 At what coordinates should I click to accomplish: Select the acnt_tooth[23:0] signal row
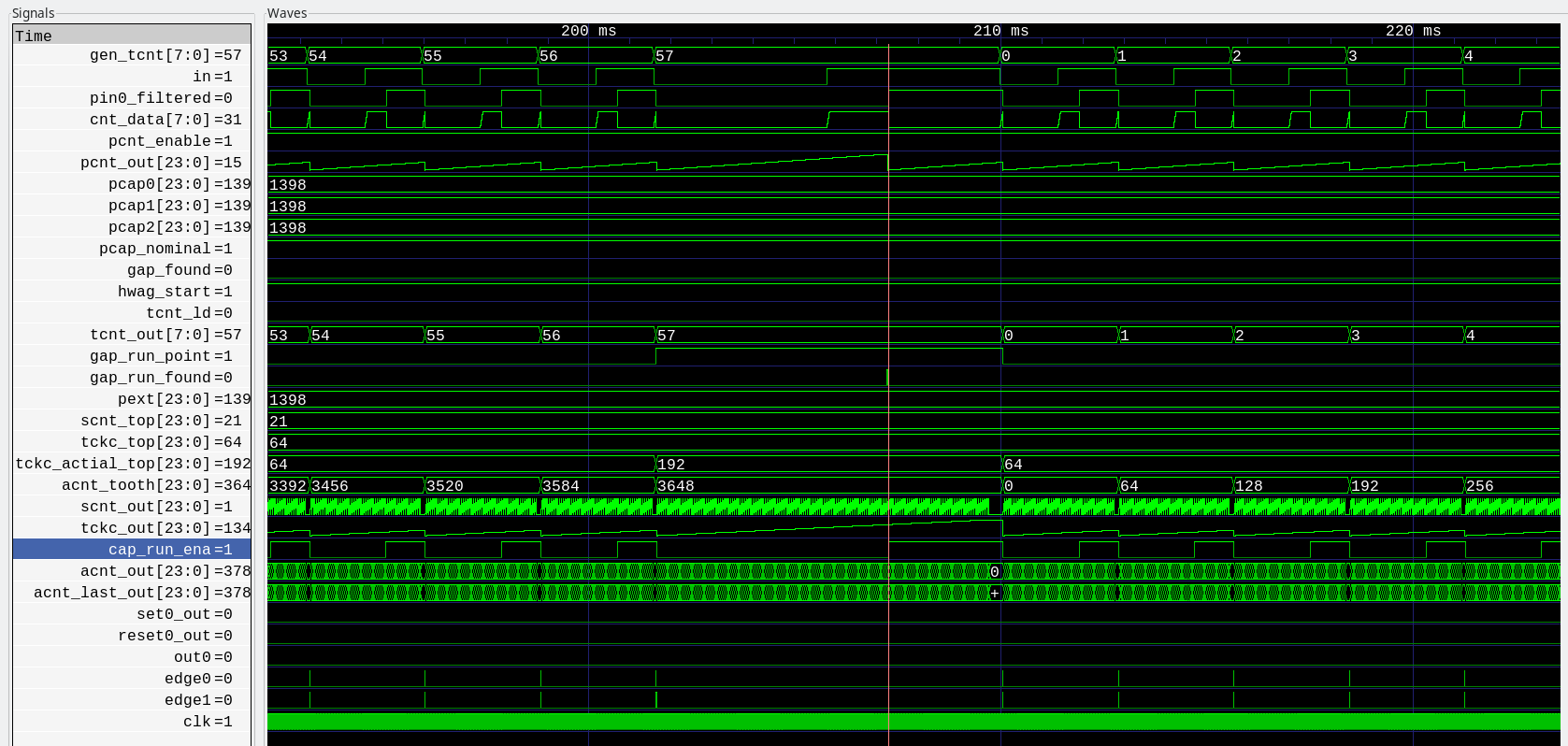click(x=132, y=485)
